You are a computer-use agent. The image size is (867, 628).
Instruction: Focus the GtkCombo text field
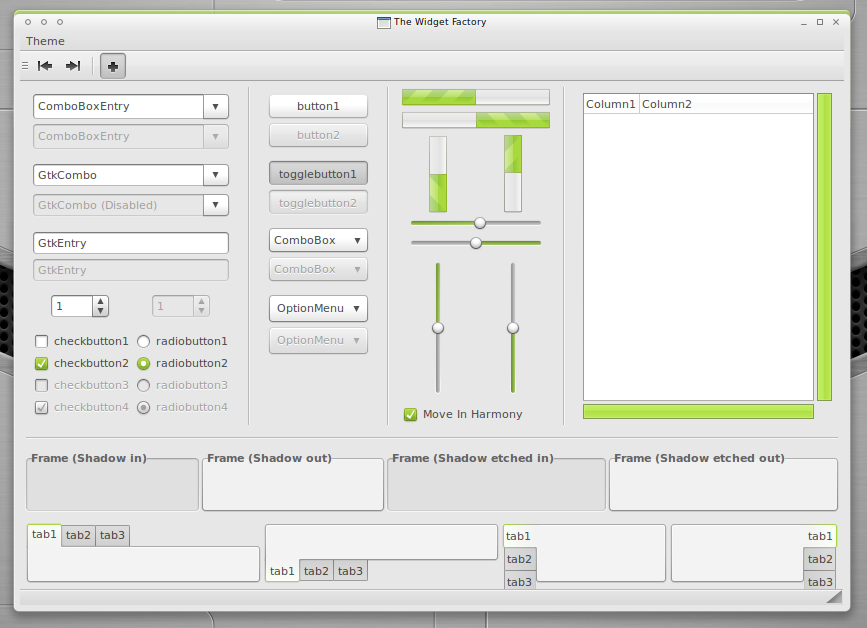[118, 175]
